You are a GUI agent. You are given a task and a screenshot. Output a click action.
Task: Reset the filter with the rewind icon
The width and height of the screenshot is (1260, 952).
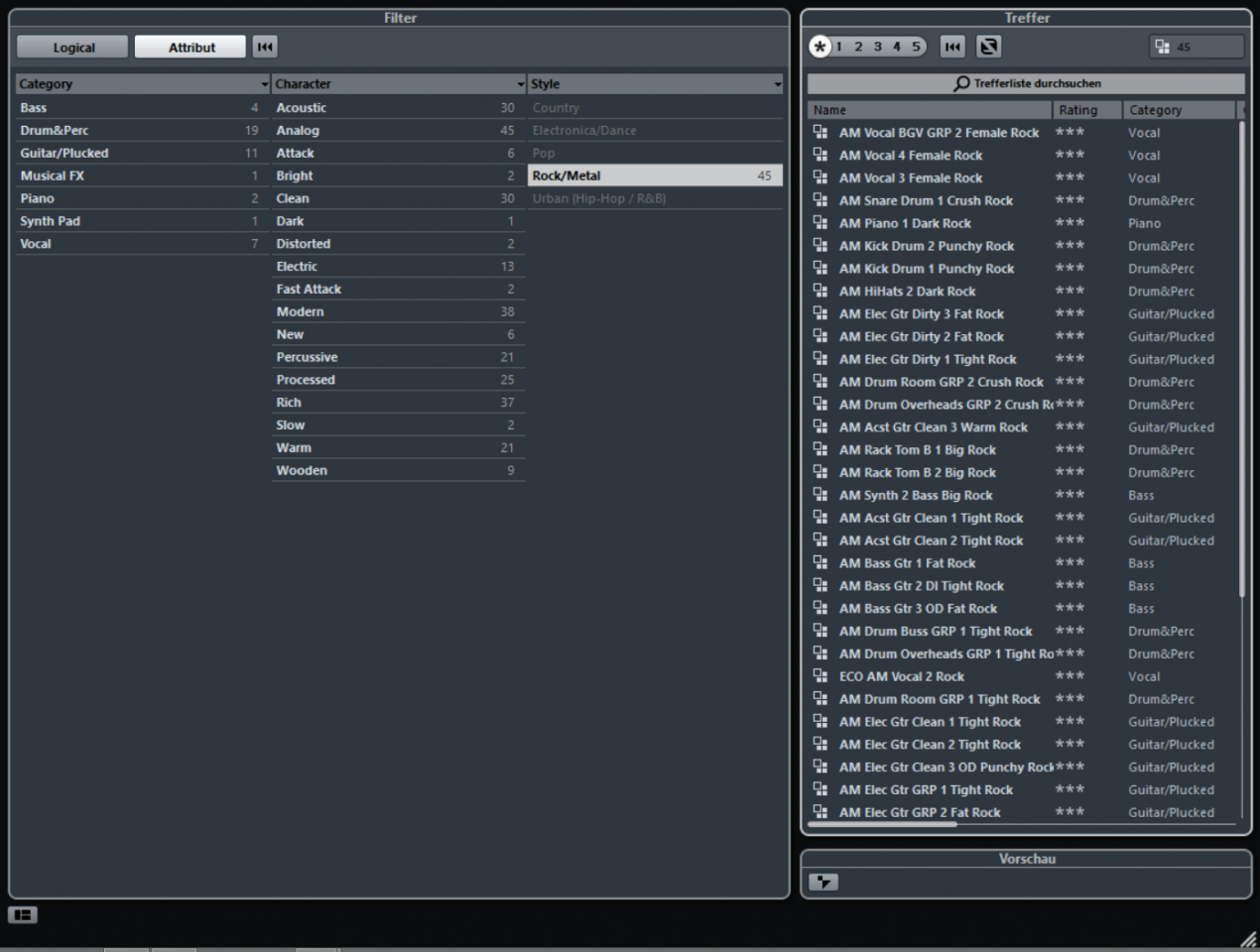[264, 47]
